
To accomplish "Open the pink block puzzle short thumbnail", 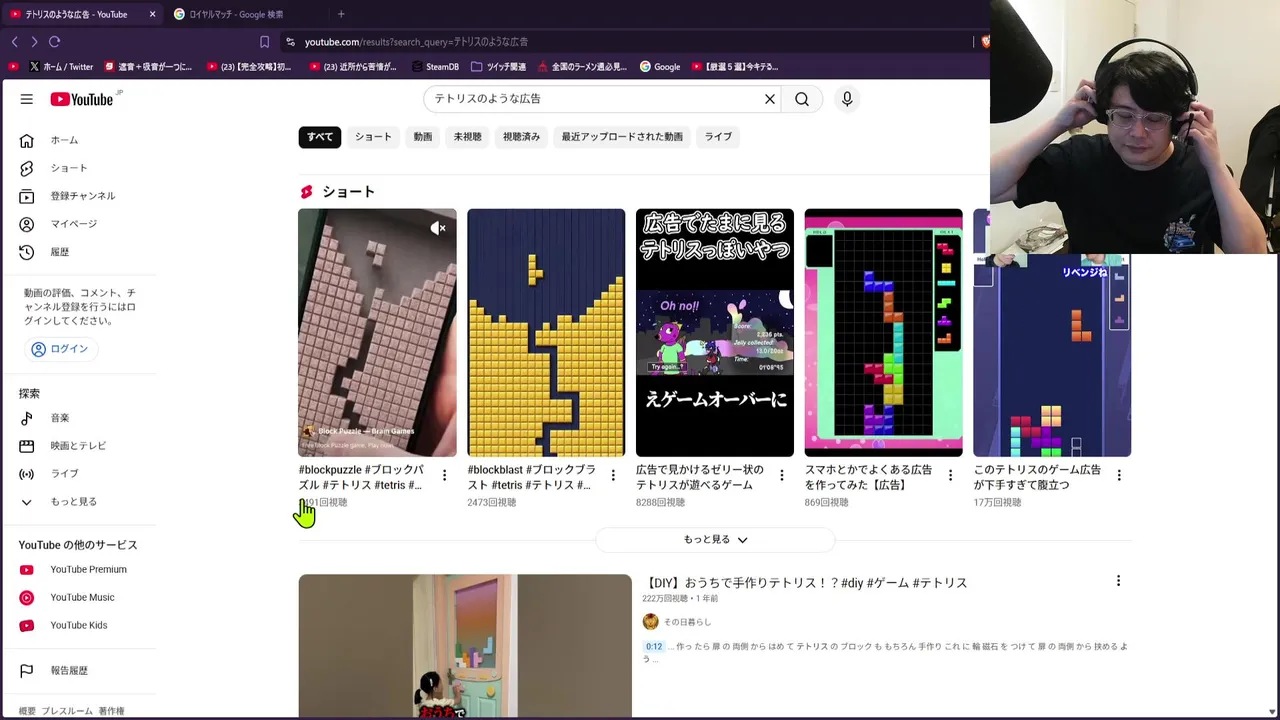I will (x=377, y=333).
